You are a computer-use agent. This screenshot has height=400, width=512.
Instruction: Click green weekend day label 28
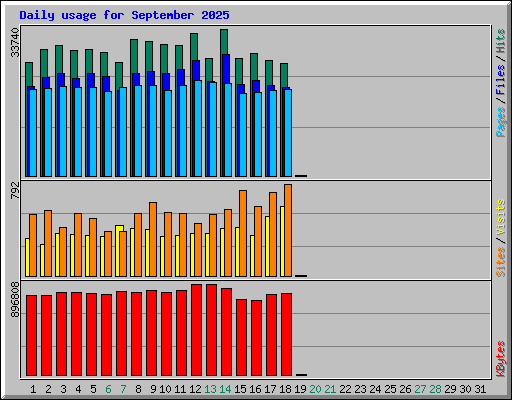[435, 389]
